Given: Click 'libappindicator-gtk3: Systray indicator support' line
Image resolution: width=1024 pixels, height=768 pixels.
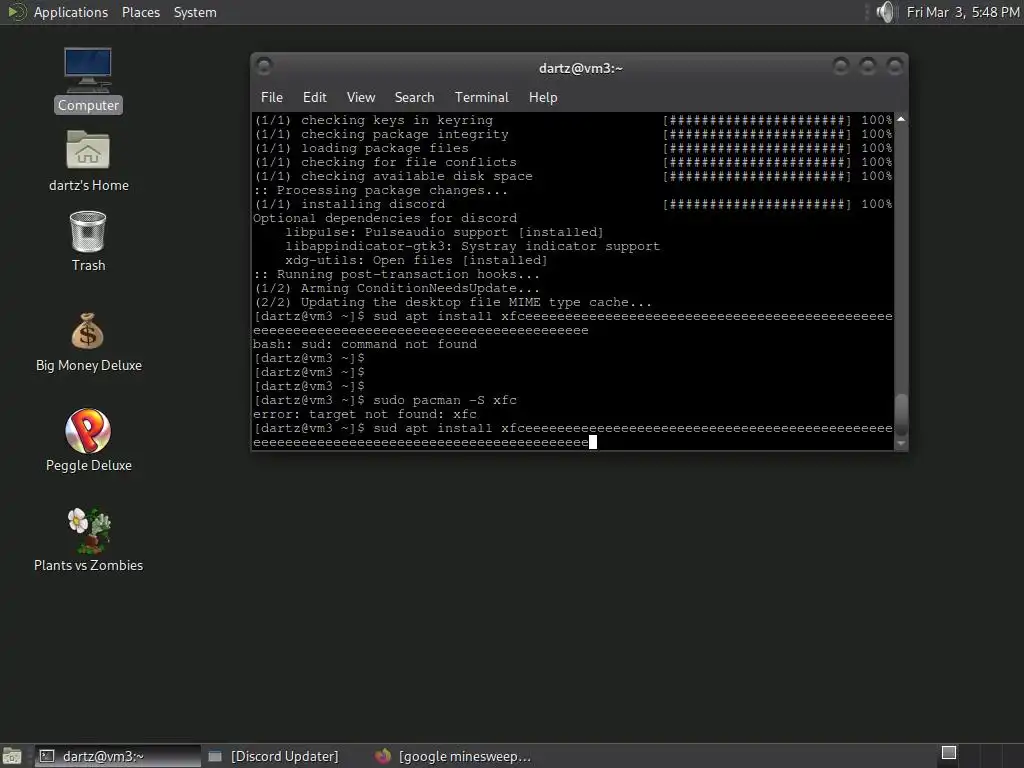Looking at the screenshot, I should coord(472,246).
